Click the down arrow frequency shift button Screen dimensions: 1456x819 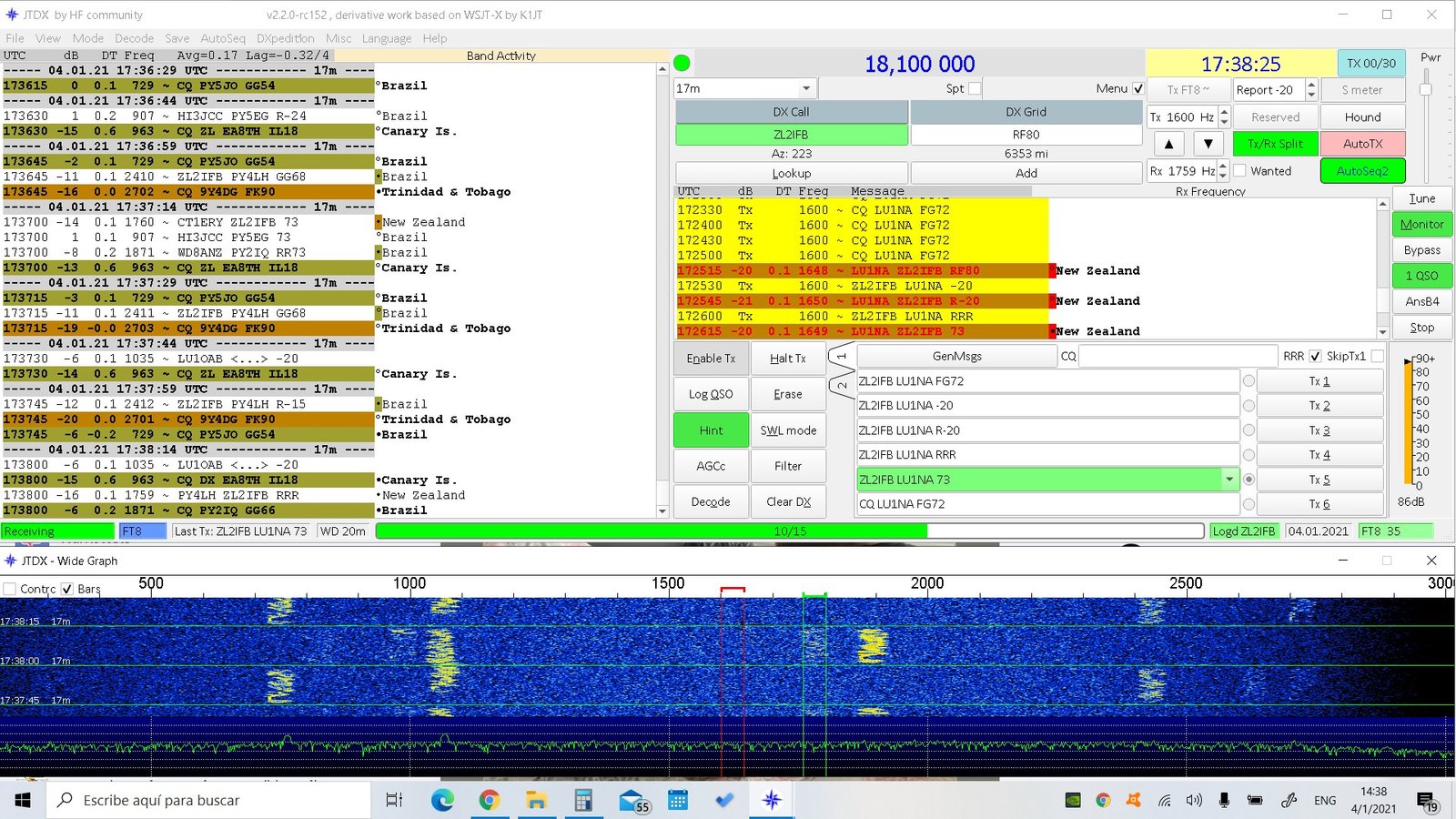(x=1208, y=144)
